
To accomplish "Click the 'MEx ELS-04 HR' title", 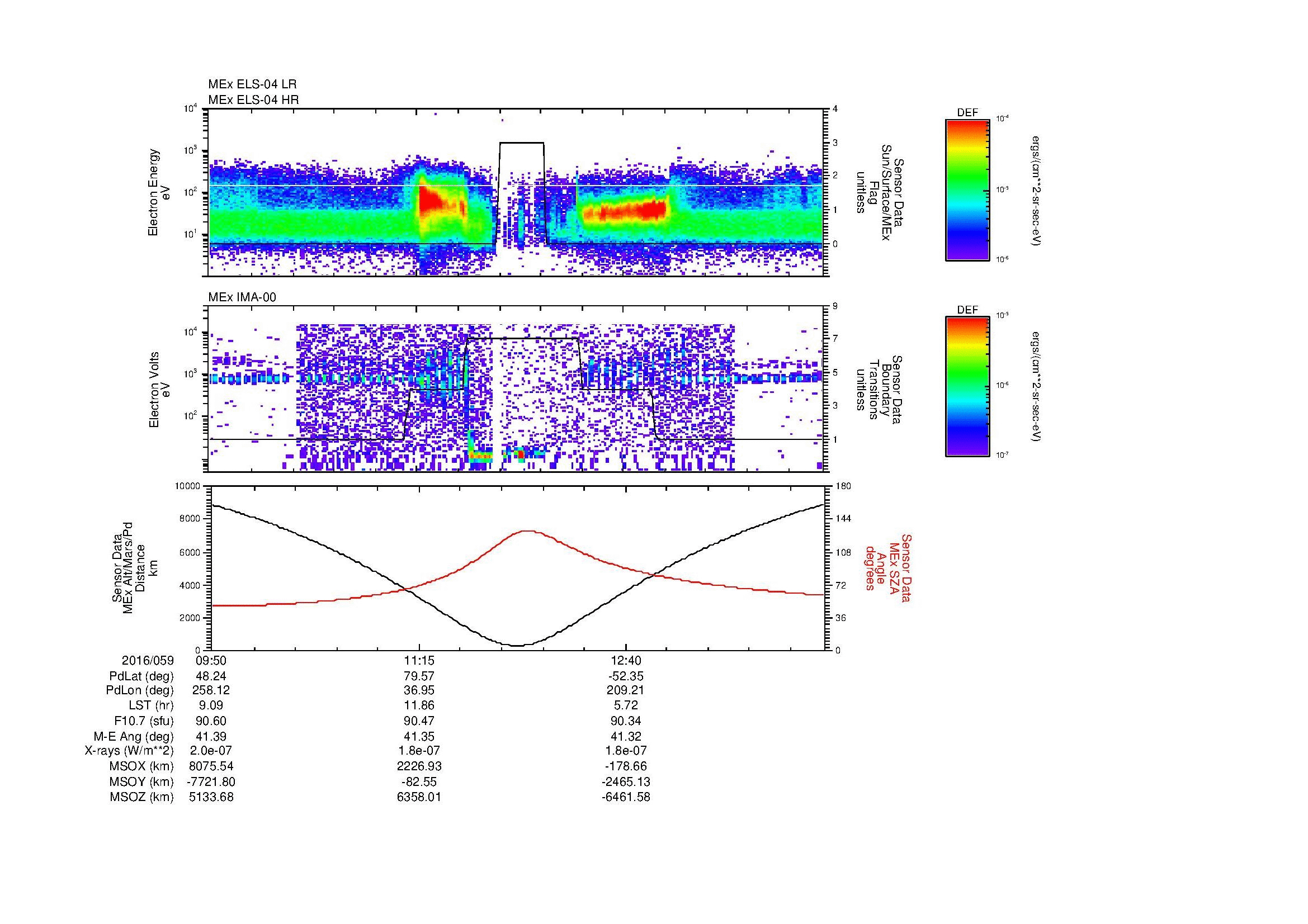I will pos(253,99).
